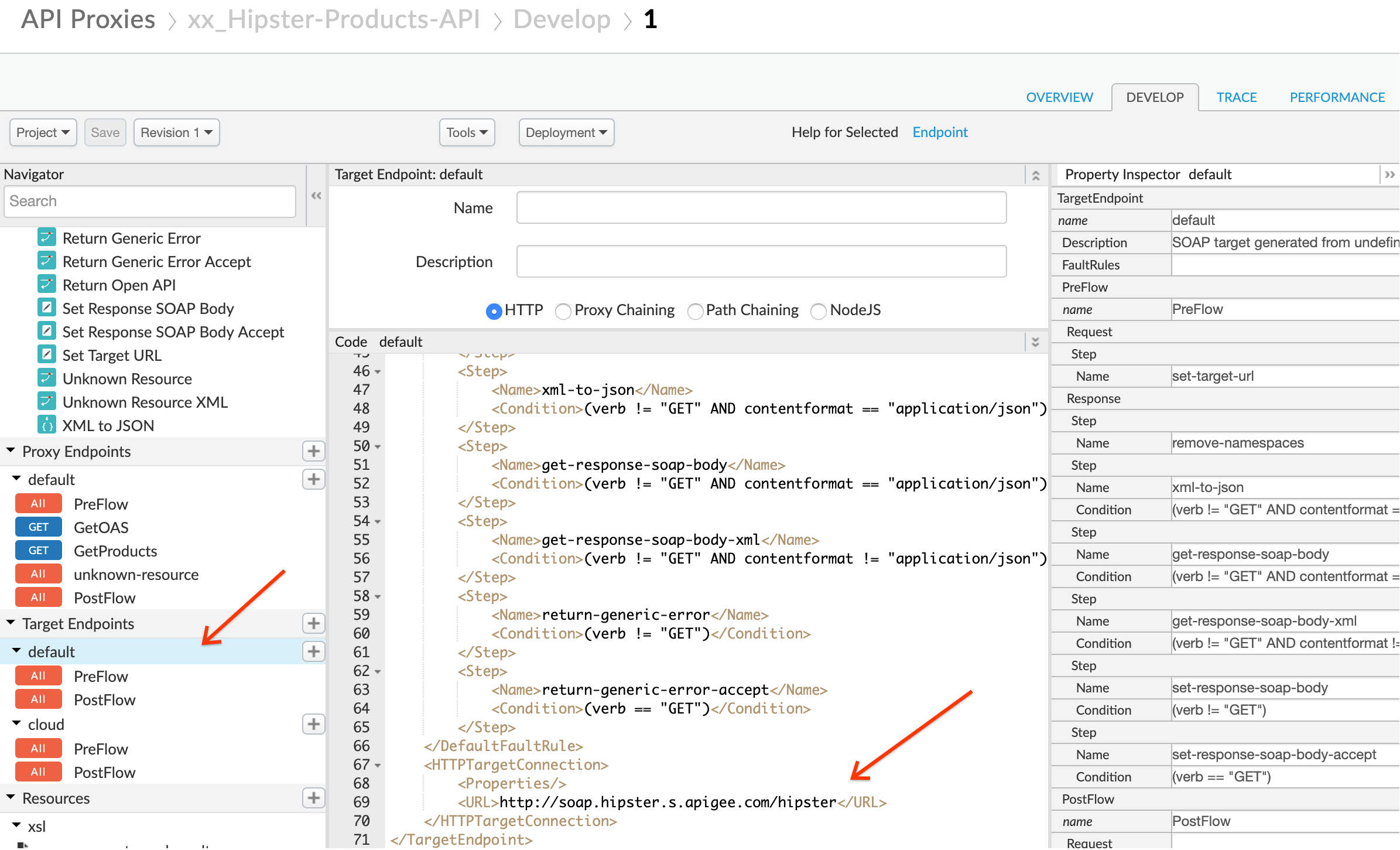Click the Set Target URL policy icon
Screen dimensions: 1400x850
(47, 354)
